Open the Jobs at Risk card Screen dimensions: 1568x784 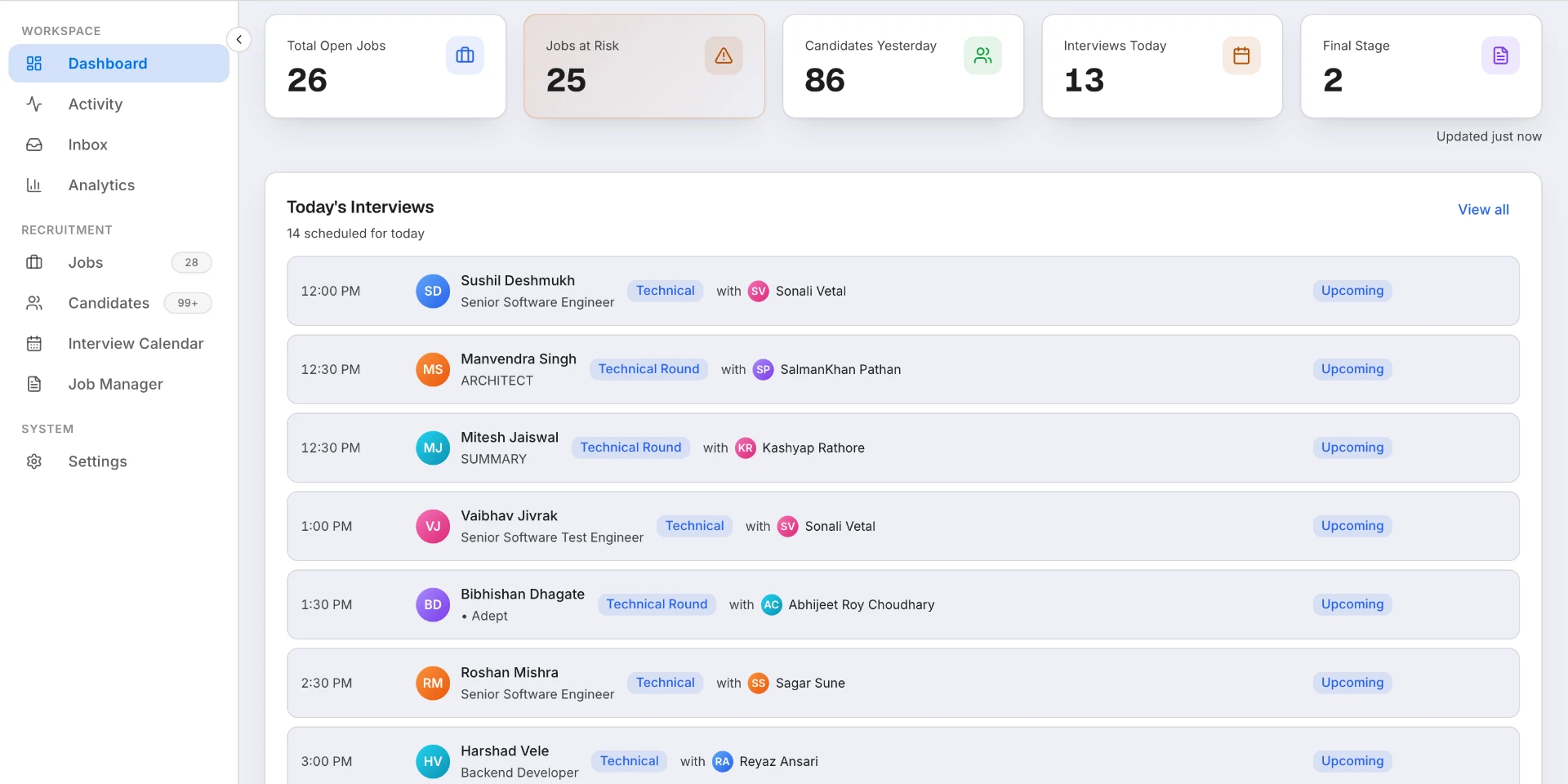[644, 66]
